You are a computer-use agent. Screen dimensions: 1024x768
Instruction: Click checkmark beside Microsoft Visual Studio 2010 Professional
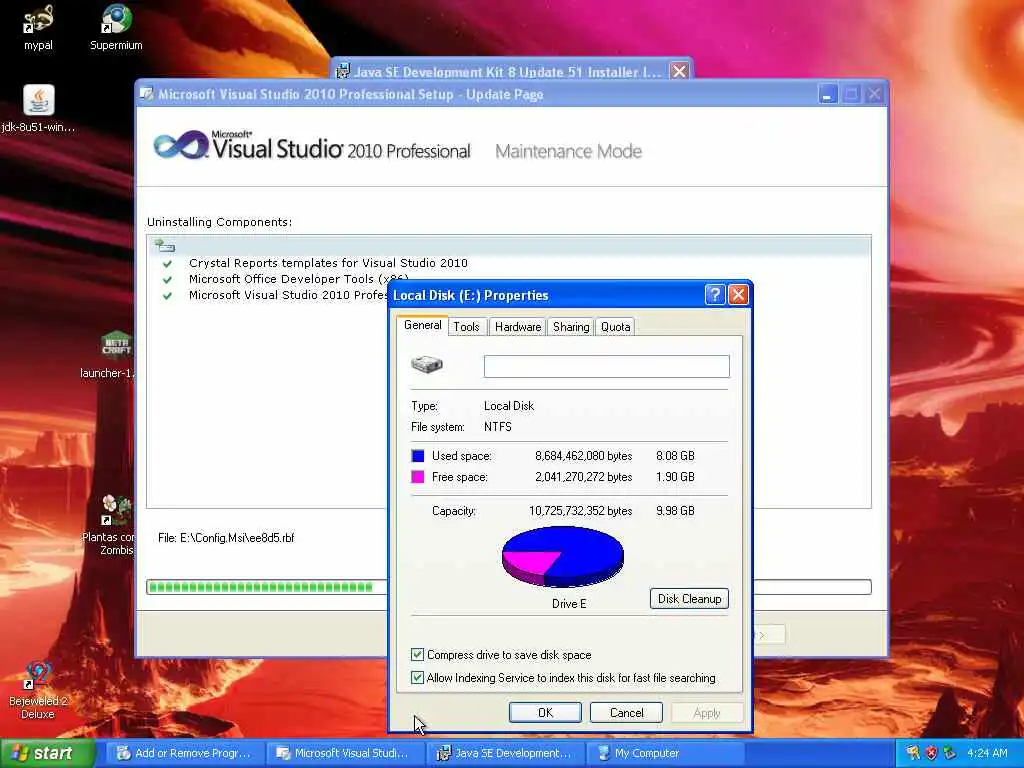(167, 296)
